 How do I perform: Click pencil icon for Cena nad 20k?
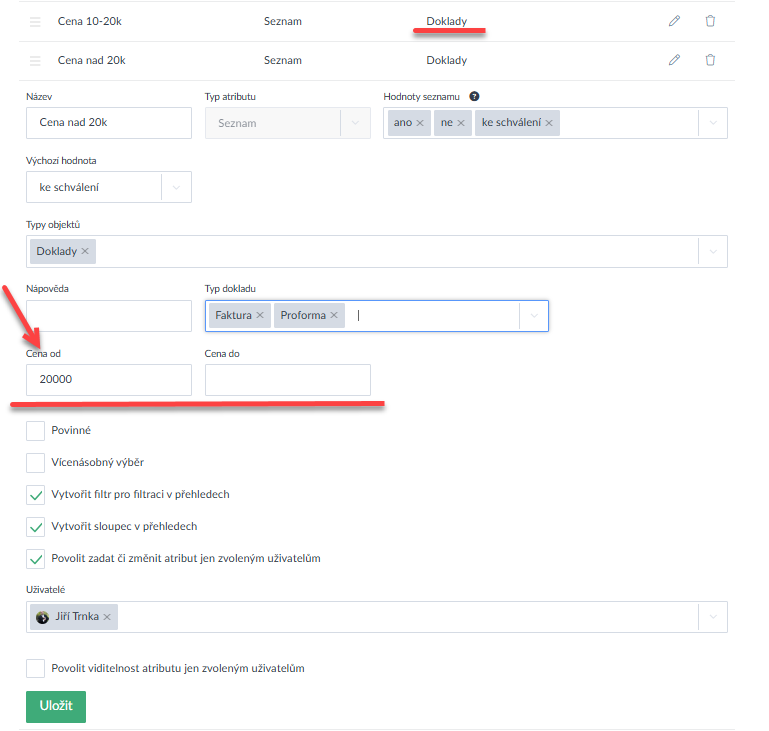(674, 60)
